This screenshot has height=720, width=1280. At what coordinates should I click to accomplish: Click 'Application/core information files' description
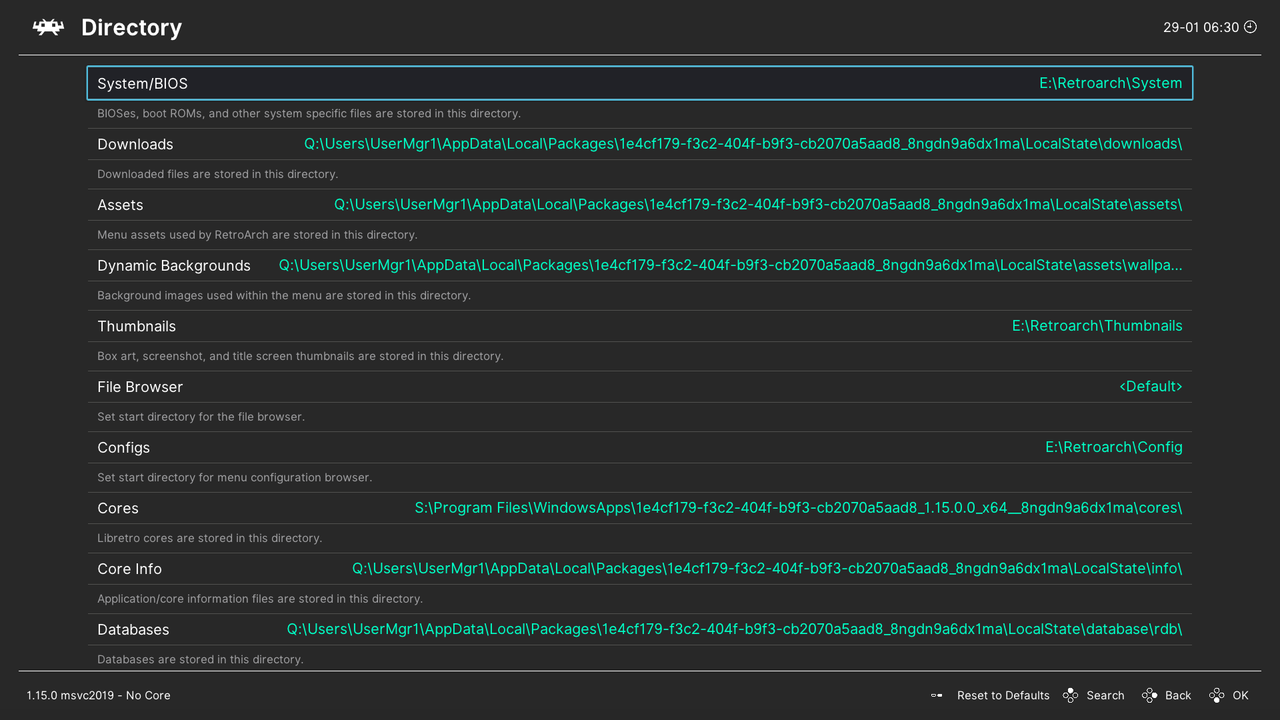click(x=260, y=599)
